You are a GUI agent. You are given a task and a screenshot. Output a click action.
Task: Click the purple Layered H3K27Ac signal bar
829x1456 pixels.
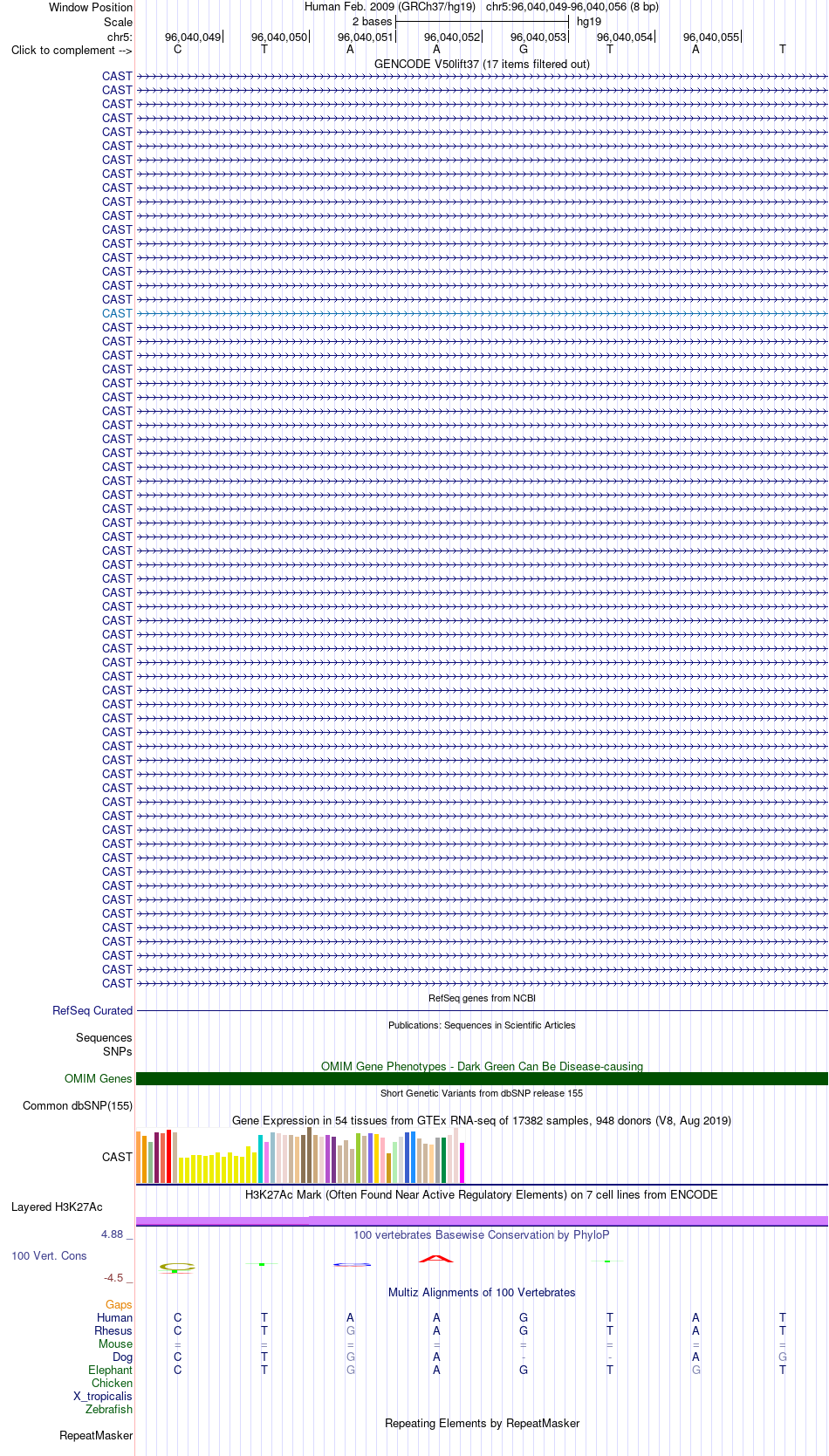pos(482,1220)
